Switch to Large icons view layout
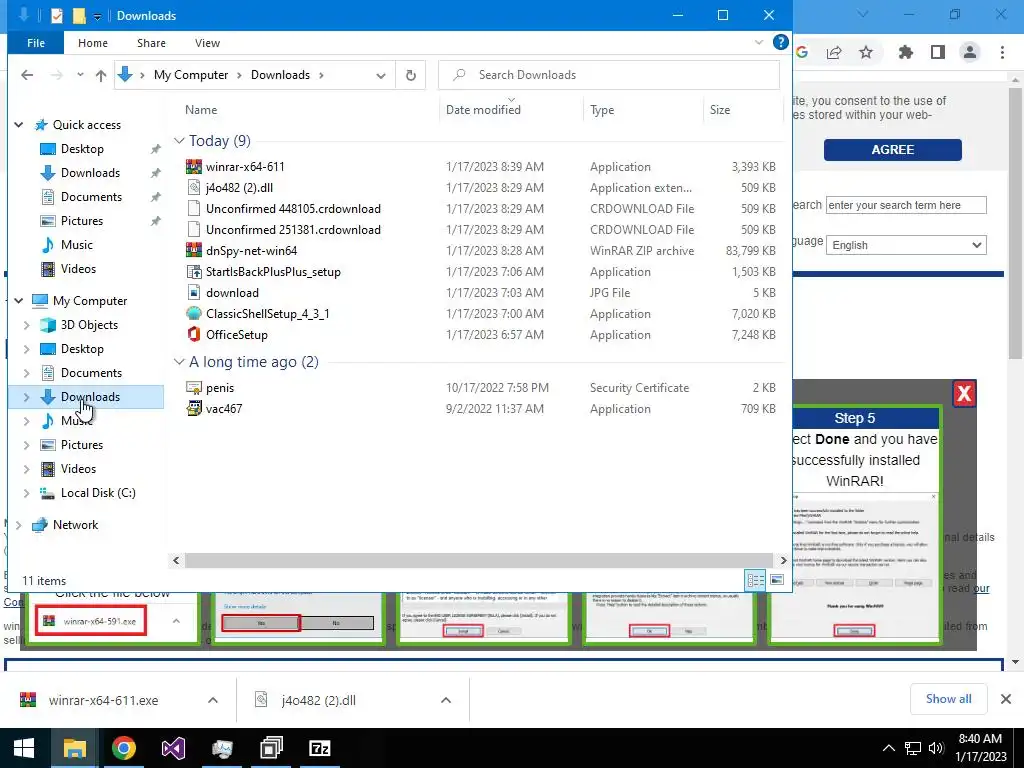The height and width of the screenshot is (768, 1024). [776, 580]
